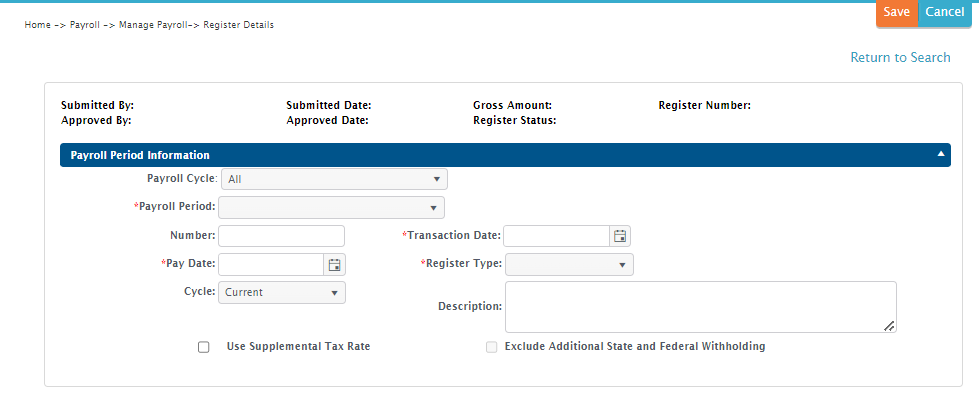Open the Payroll Cycle dropdown
The height and width of the screenshot is (402, 979).
(x=333, y=180)
